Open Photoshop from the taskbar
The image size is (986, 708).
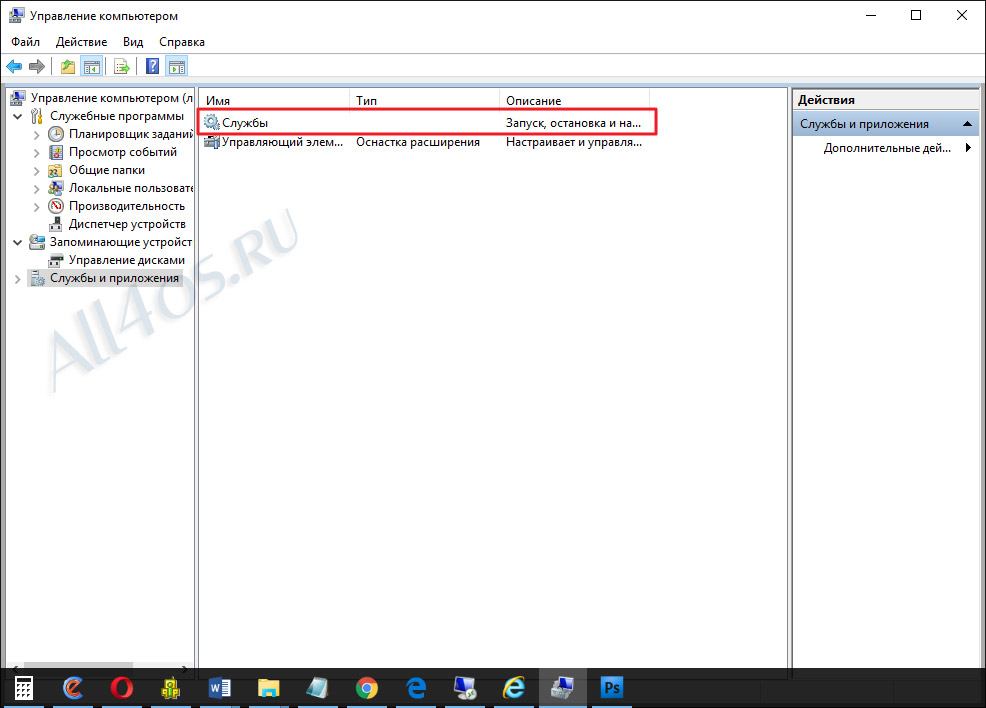point(612,688)
